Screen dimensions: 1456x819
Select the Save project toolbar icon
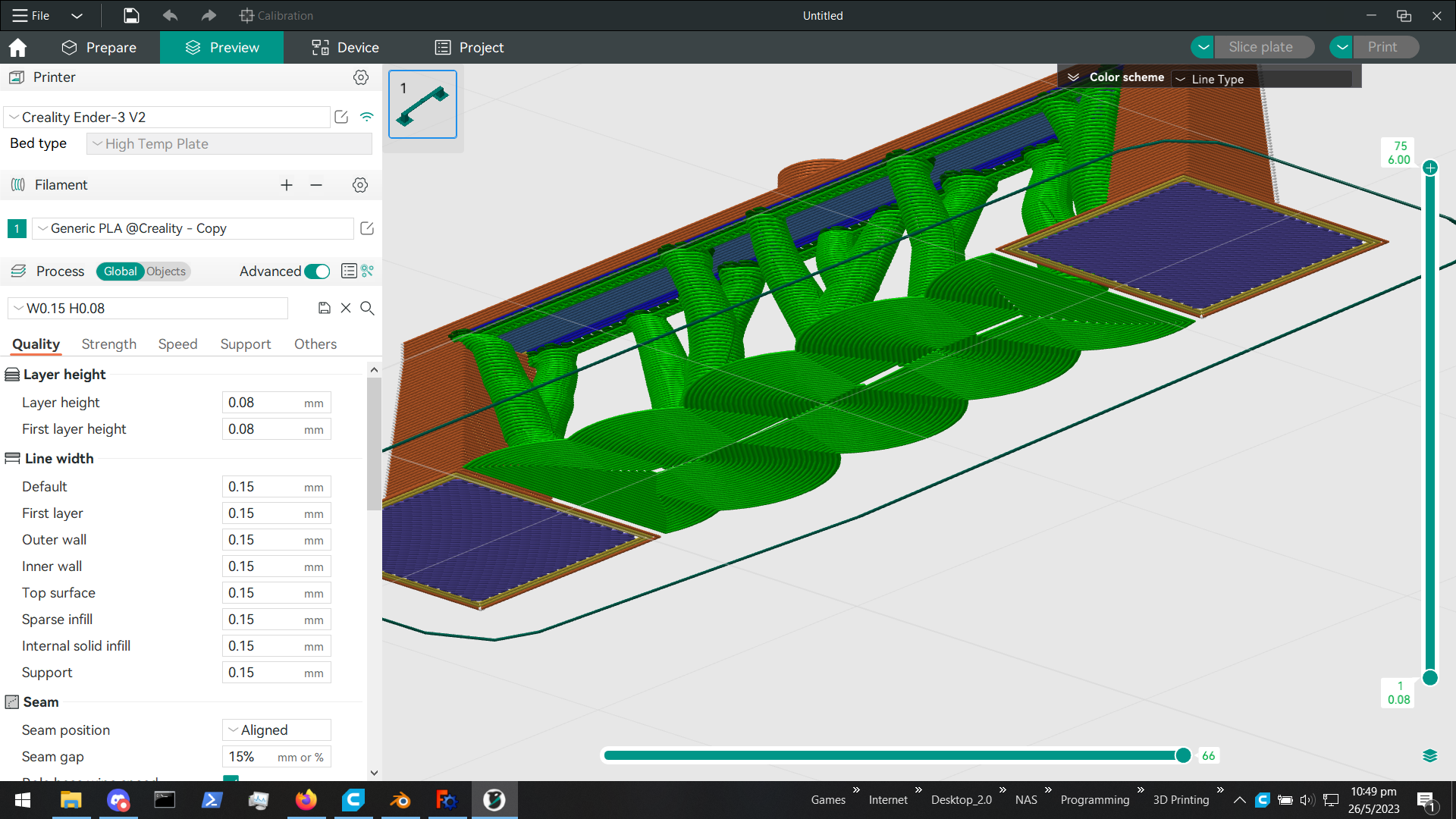[130, 15]
